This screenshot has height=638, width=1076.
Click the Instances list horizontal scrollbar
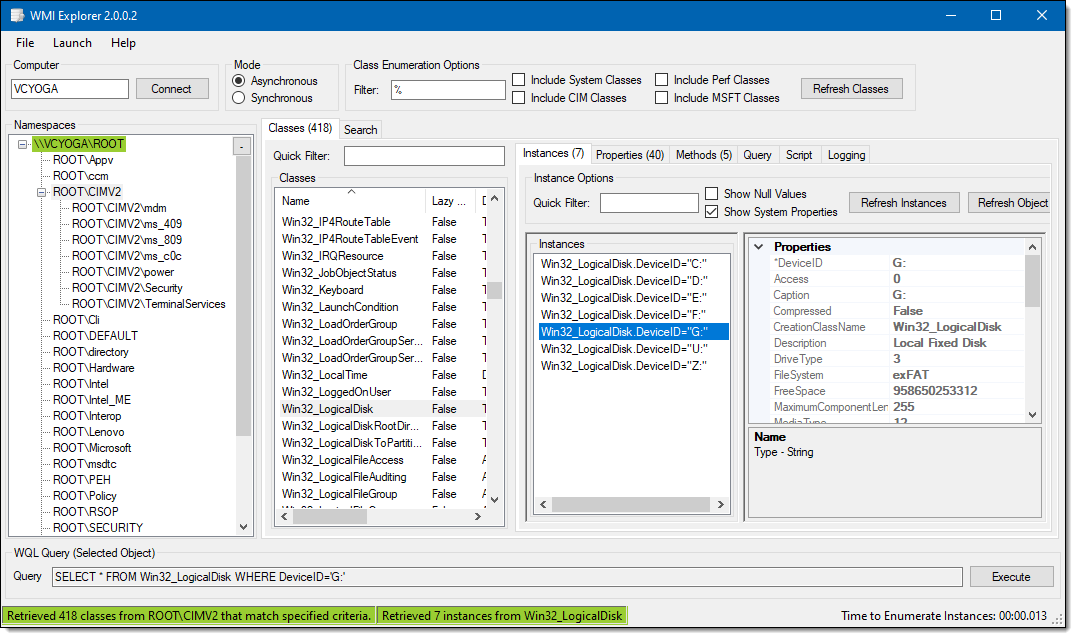pos(630,504)
